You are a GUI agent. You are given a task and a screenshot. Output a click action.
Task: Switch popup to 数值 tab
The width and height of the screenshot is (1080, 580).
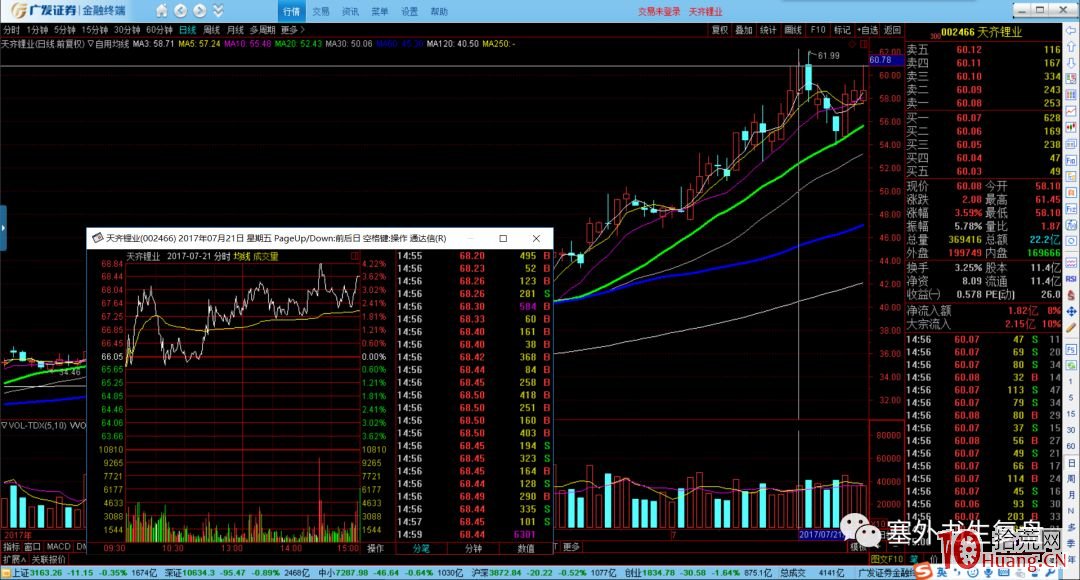pos(526,548)
